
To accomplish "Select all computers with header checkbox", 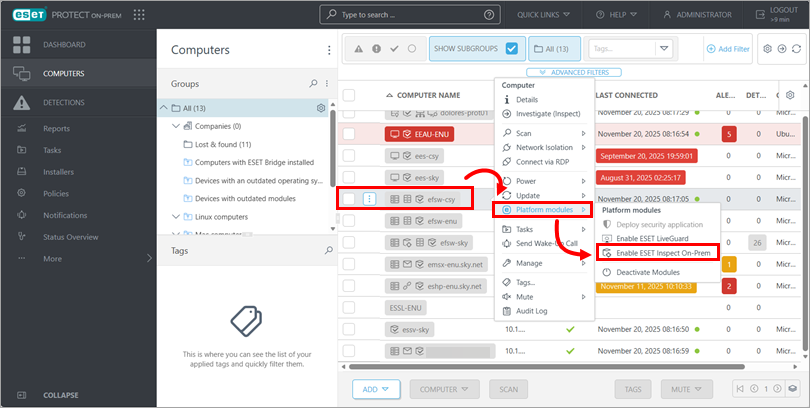I will (349, 95).
